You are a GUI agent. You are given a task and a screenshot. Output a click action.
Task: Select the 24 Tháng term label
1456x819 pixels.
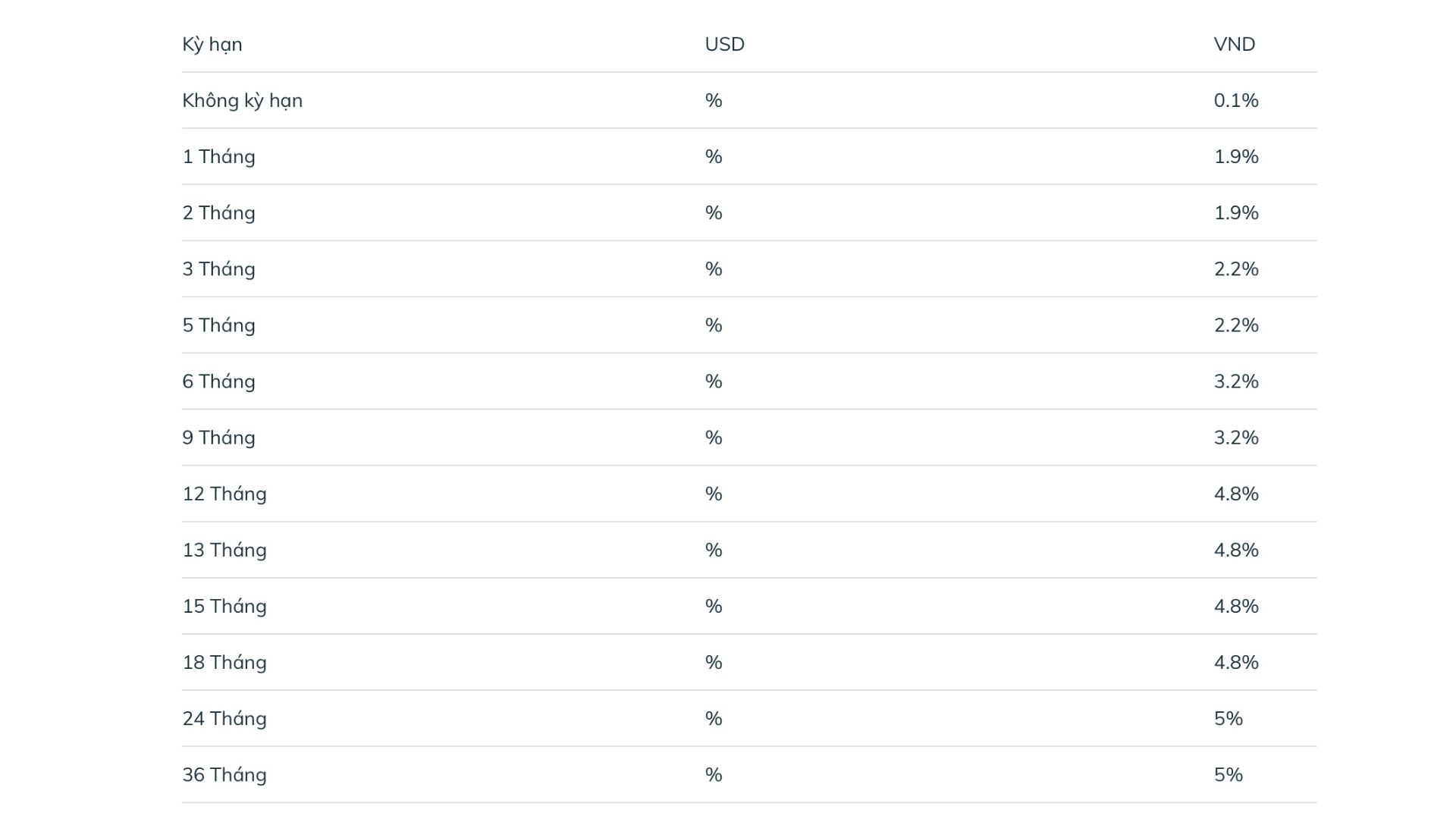224,718
